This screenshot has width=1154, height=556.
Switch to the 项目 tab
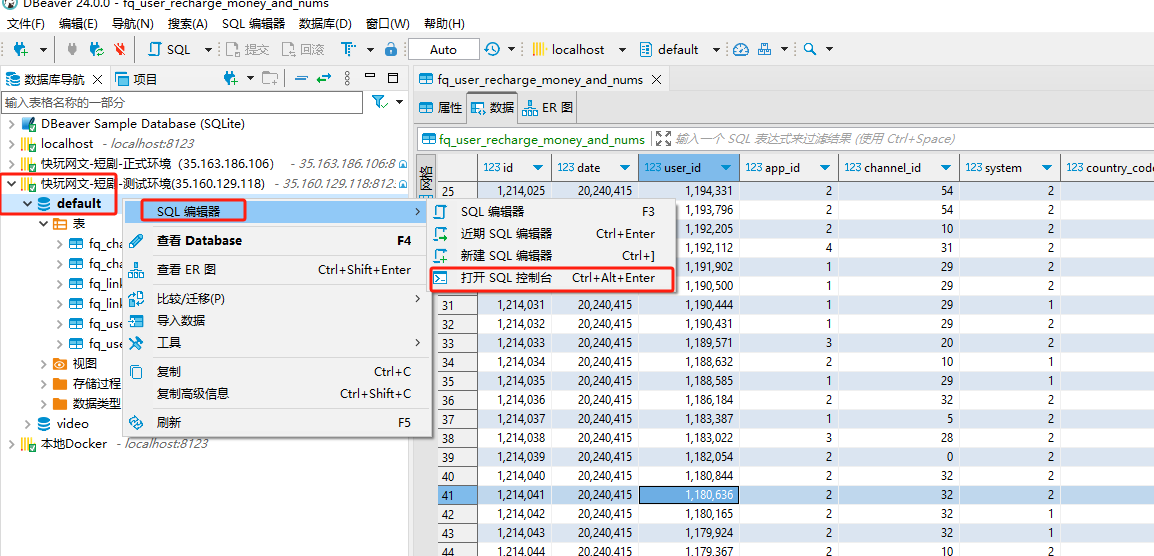[138, 79]
